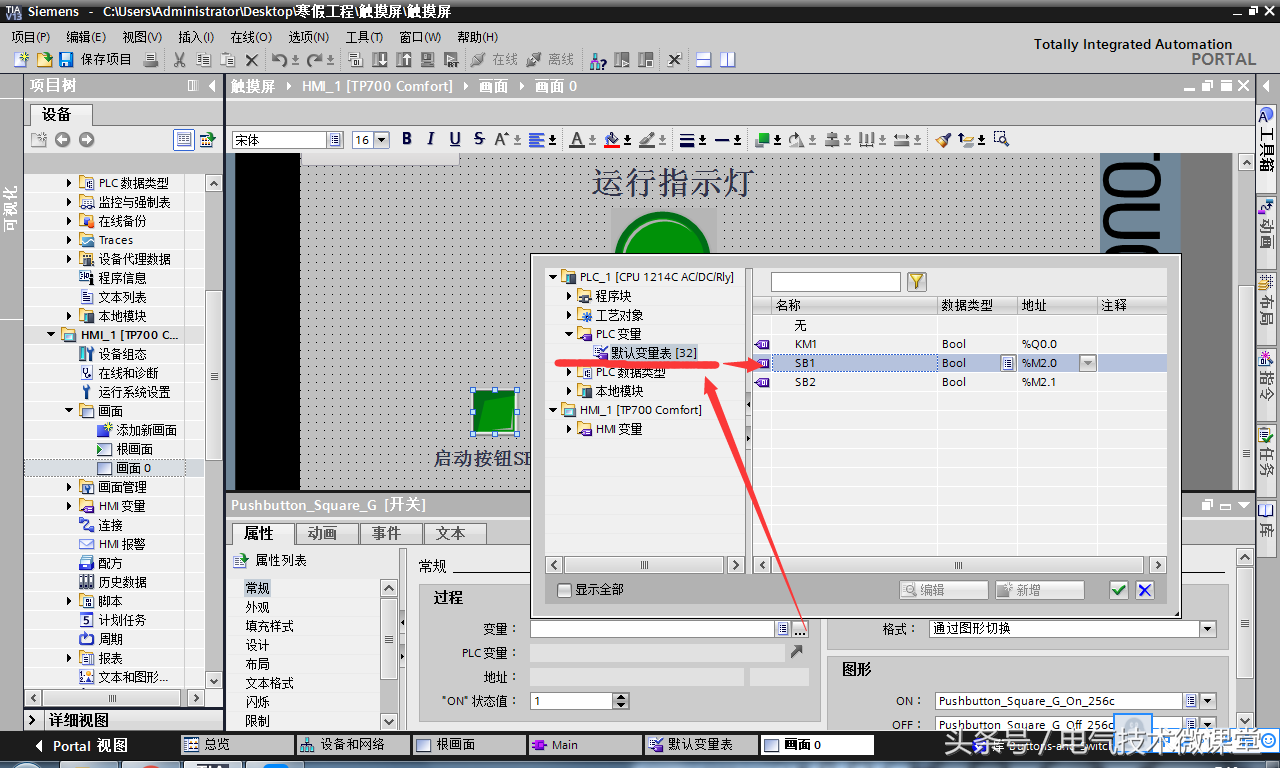This screenshot has height=768, width=1280.
Task: Open the address dropdown on SB1 row
Action: (1087, 363)
